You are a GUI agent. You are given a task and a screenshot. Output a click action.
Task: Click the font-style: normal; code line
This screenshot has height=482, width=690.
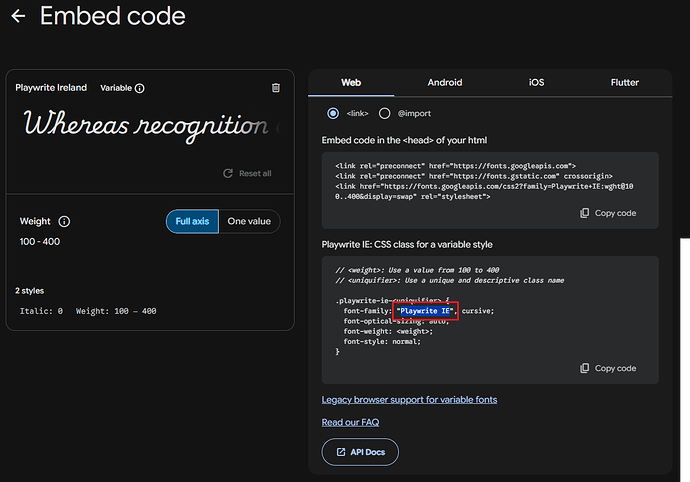tap(382, 342)
